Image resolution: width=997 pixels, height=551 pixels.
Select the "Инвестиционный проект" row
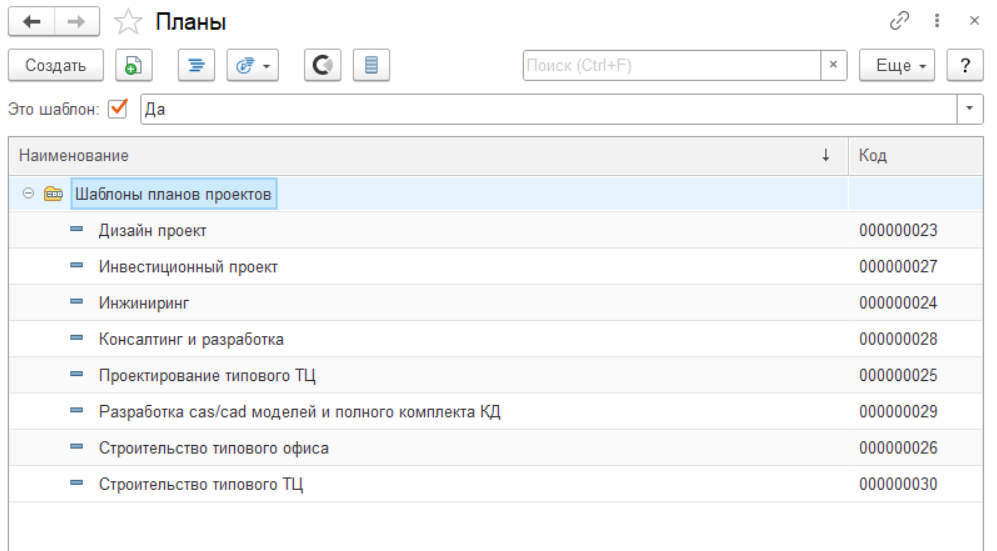click(x=188, y=267)
